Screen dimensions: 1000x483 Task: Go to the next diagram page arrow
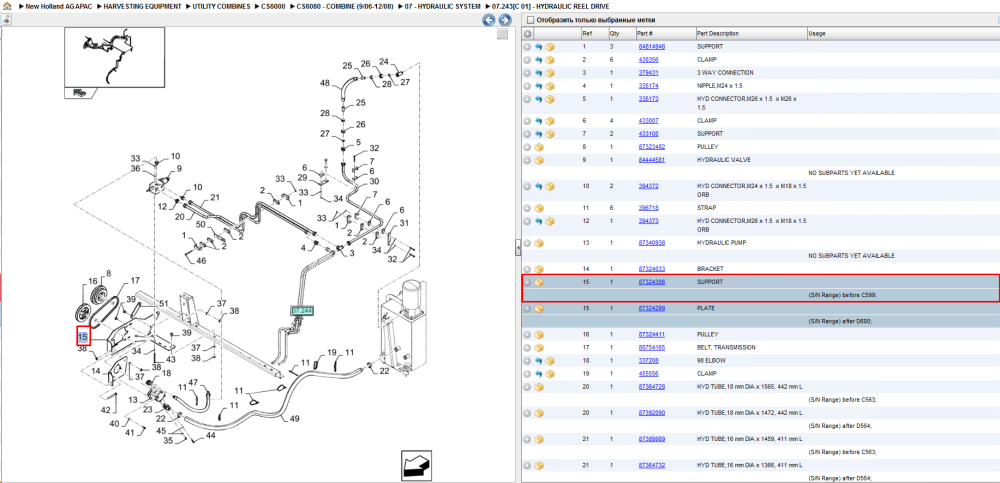[503, 20]
